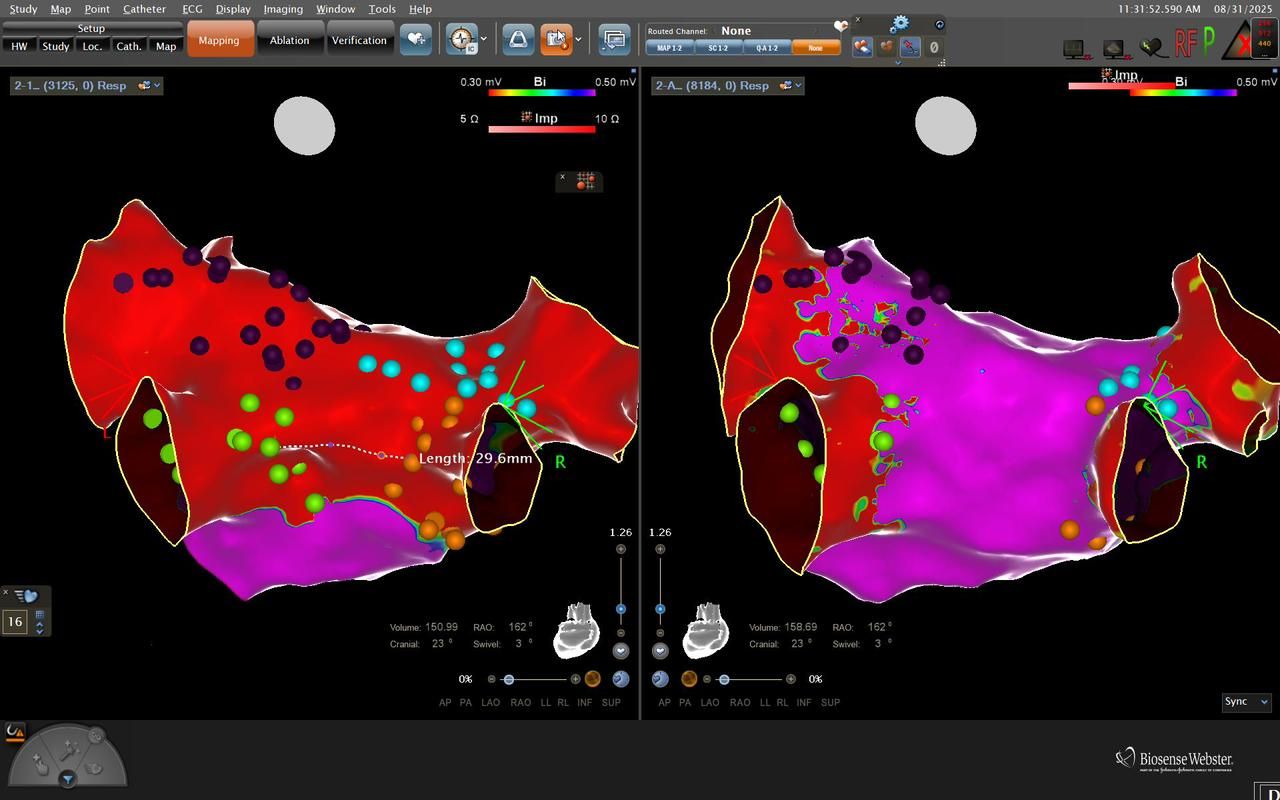This screenshot has width=1280, height=800.
Task: Click the catheter arch toolbar icon
Action: 517,40
